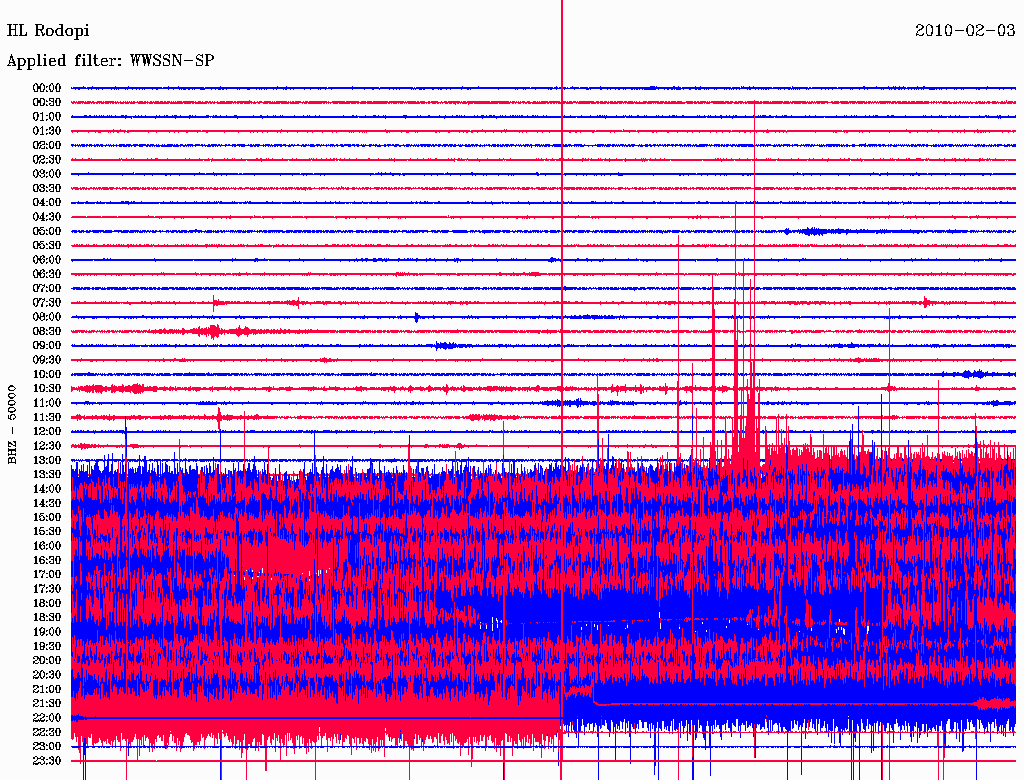Click the '05:30' time label

tap(47, 246)
